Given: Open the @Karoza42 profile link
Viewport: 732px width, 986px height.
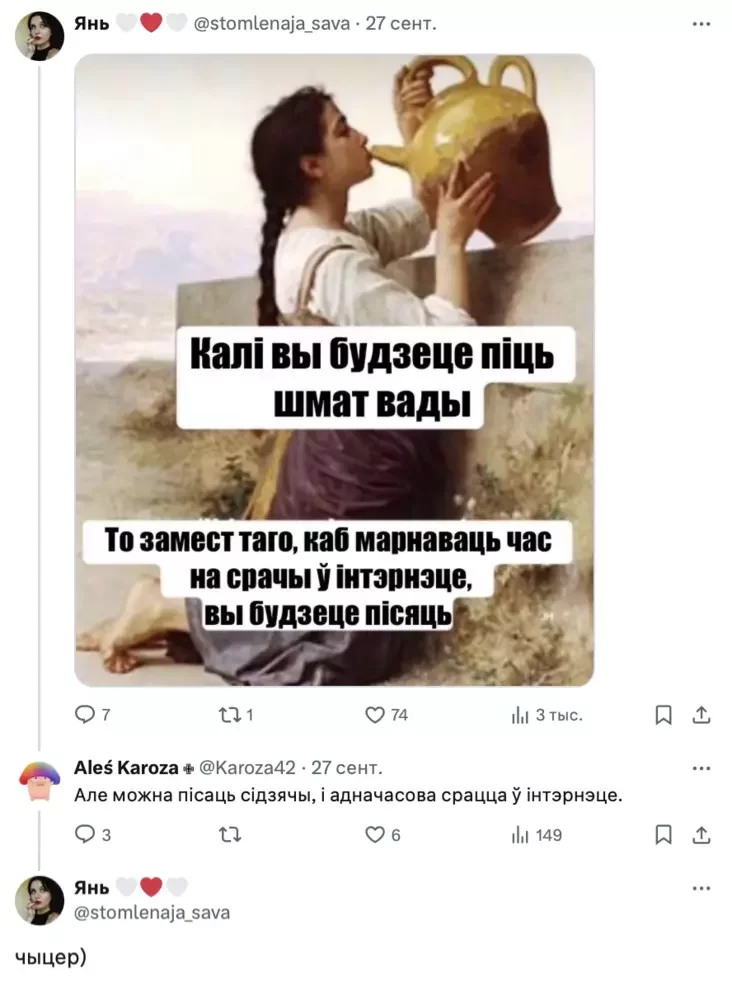Looking at the screenshot, I should (x=247, y=768).
